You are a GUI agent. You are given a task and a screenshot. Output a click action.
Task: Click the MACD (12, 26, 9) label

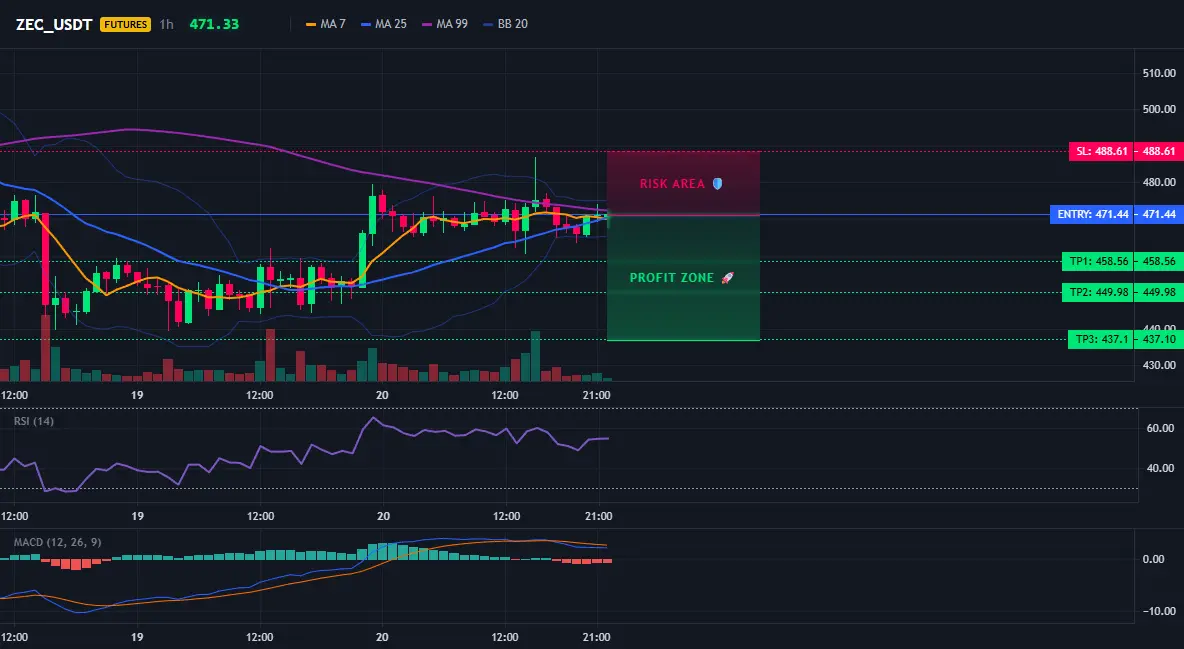pyautogui.click(x=57, y=542)
